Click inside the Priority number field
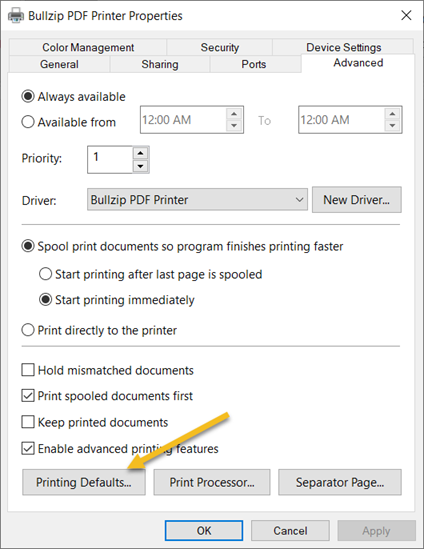424x549 pixels. 110,159
